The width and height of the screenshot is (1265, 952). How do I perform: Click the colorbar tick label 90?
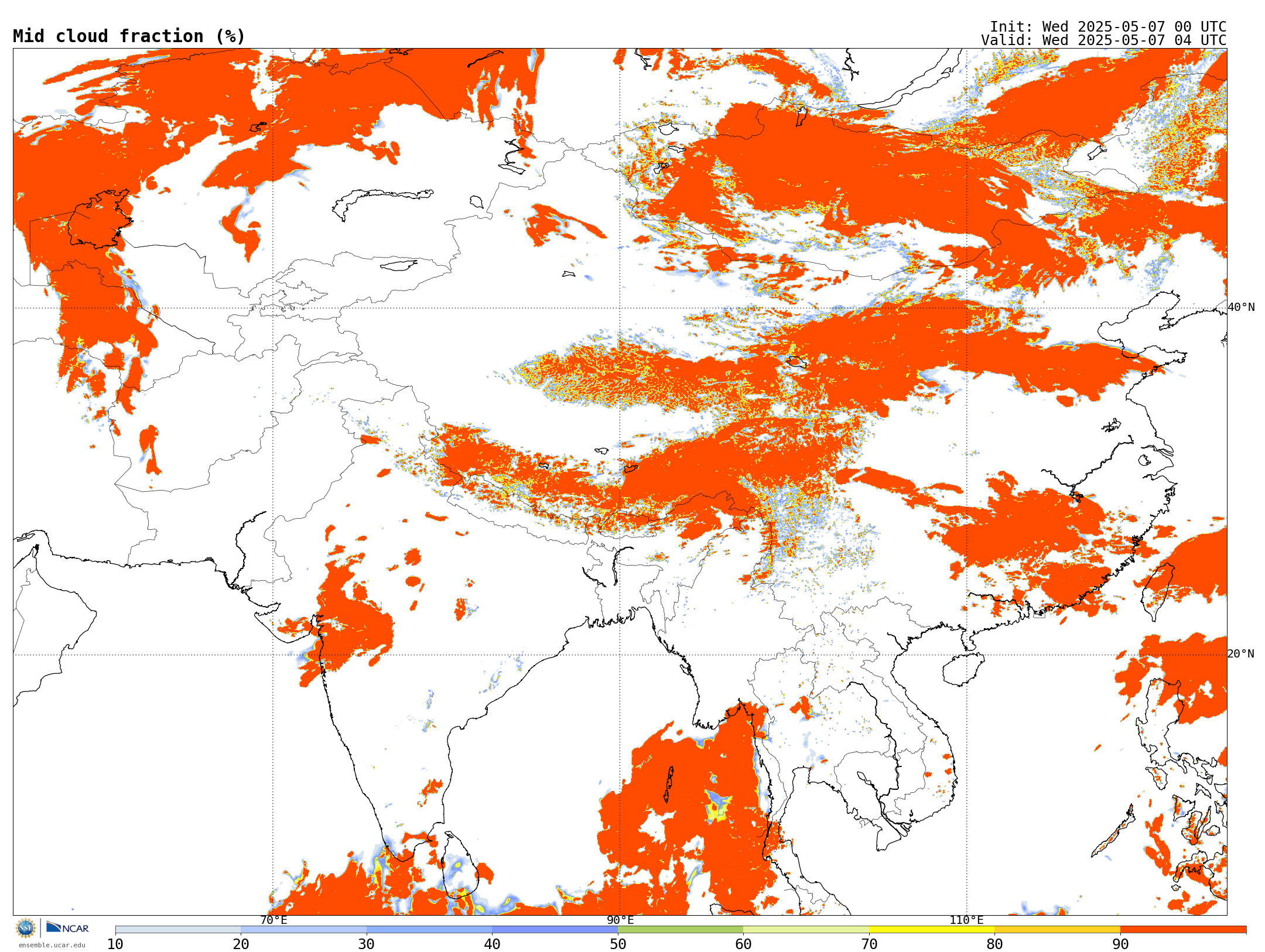(x=1120, y=944)
